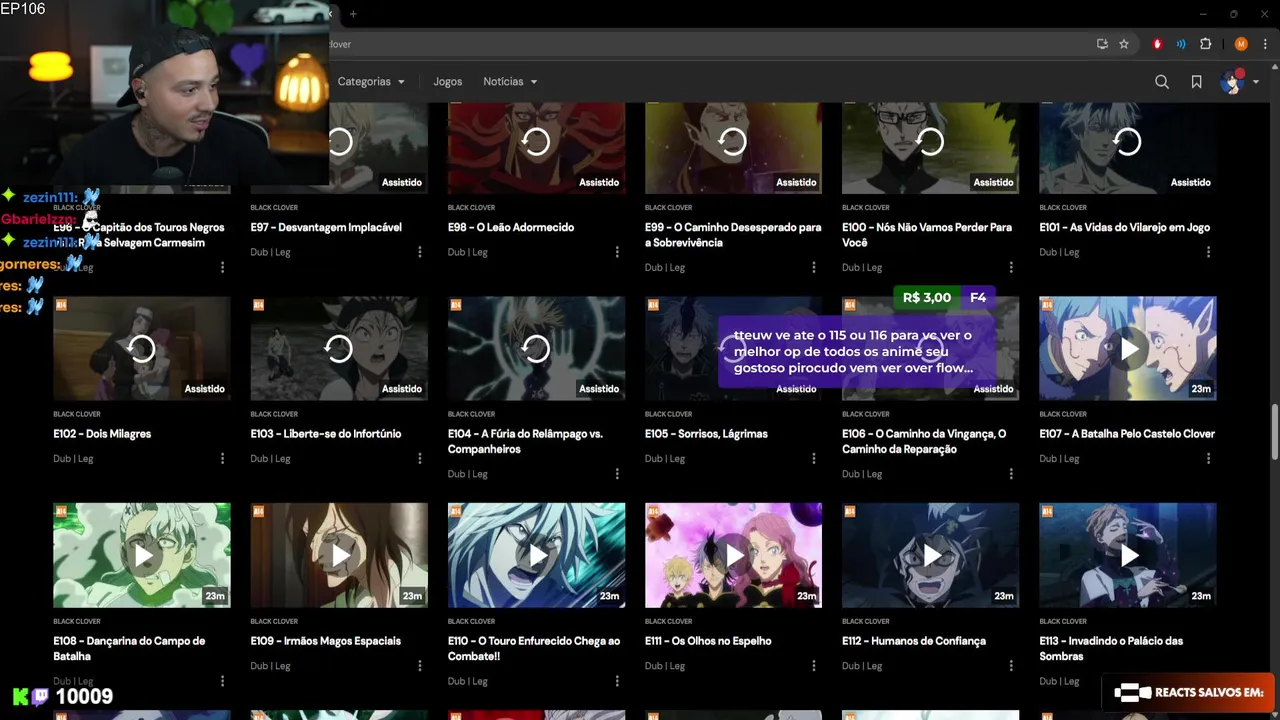Replay episode E98 O Leão Adormecido
The image size is (1280, 720).
click(x=536, y=142)
